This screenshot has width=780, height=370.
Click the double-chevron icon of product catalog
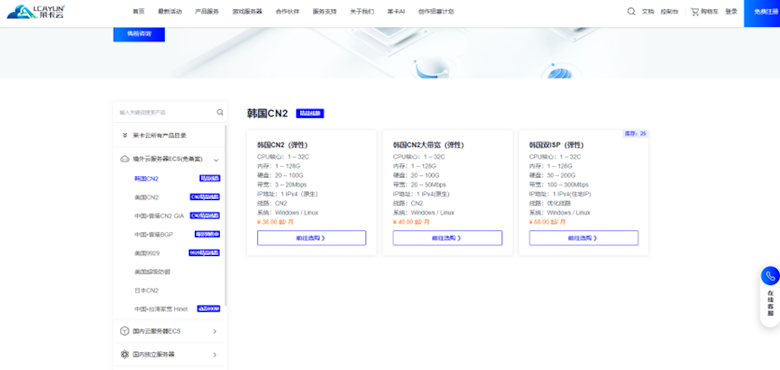click(x=125, y=135)
